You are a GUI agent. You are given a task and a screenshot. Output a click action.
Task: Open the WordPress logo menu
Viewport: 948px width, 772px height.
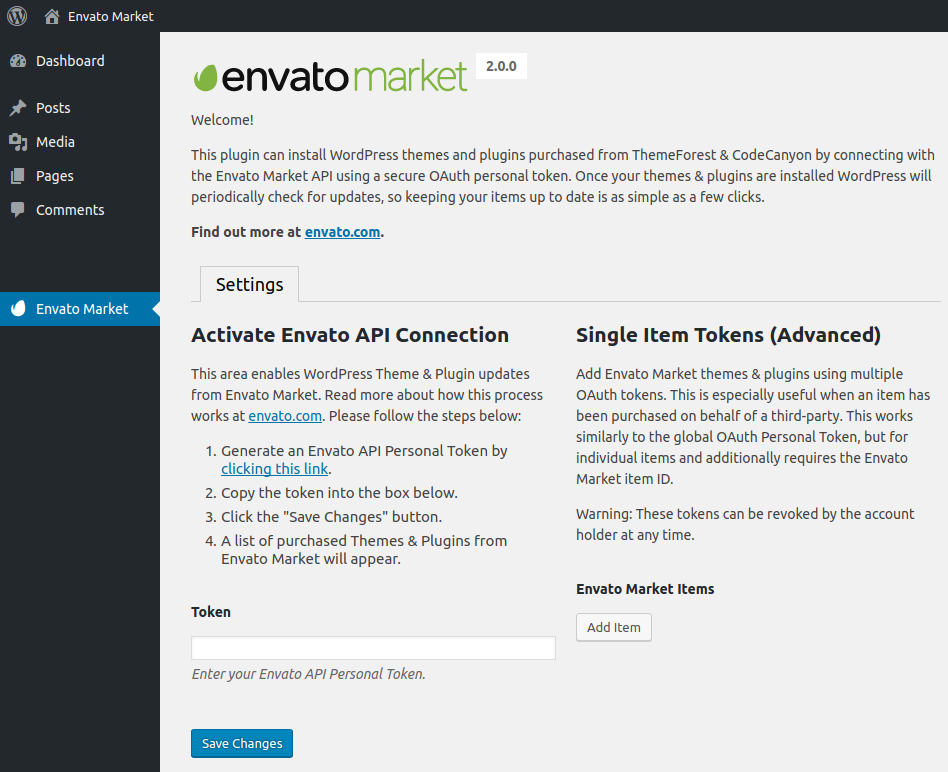pos(17,16)
